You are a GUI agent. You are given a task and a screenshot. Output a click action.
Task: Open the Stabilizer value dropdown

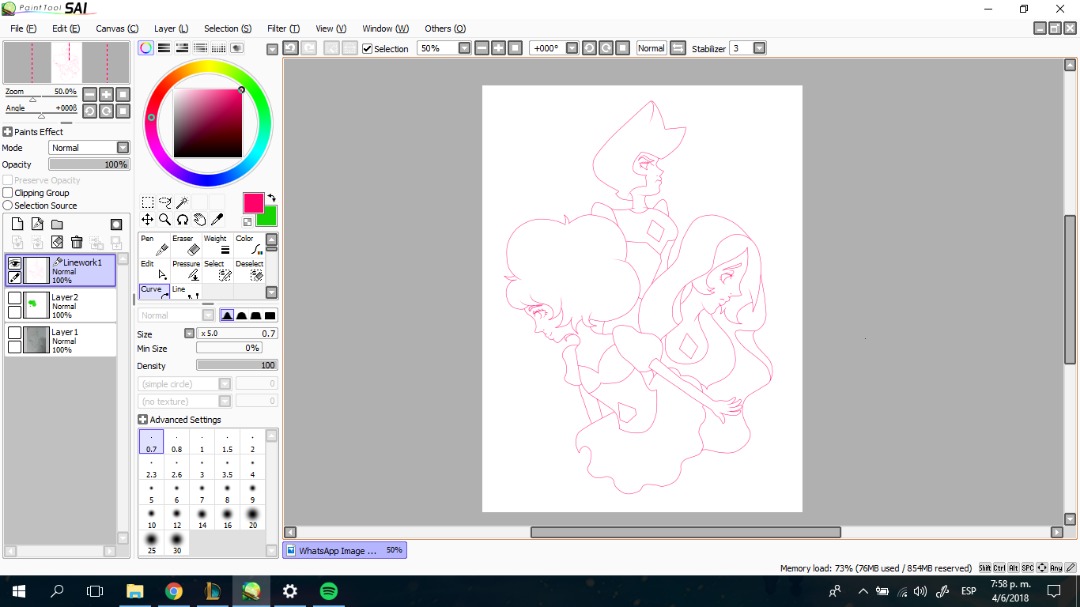tap(759, 48)
